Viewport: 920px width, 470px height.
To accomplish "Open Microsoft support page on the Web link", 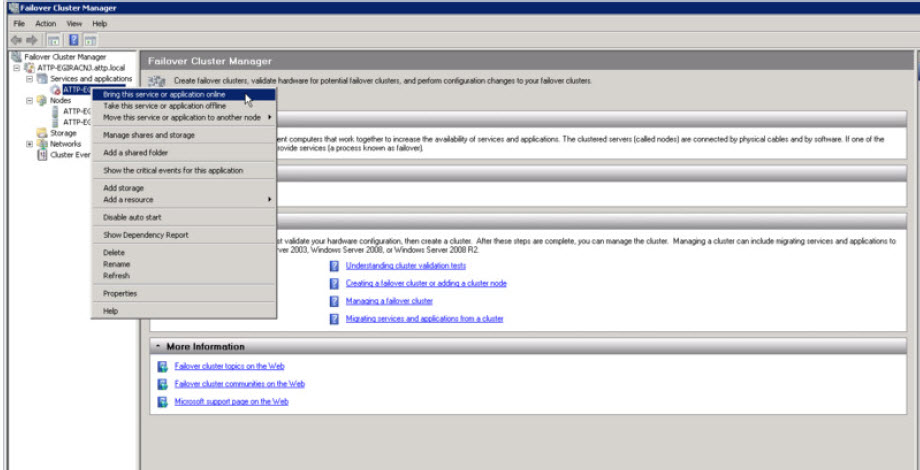I will coord(231,402).
